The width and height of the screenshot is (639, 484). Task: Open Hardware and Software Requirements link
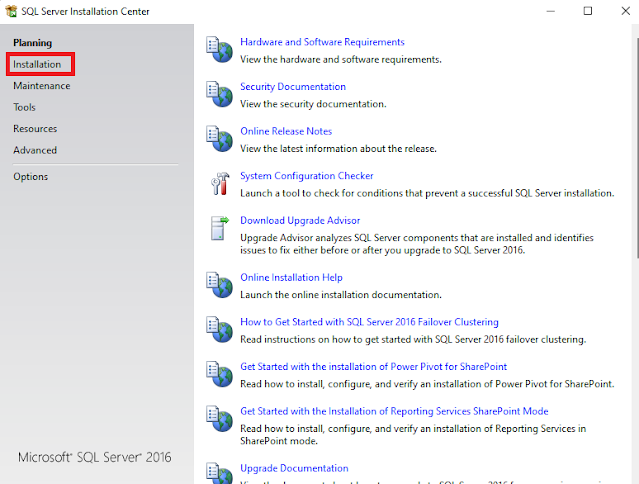[322, 42]
